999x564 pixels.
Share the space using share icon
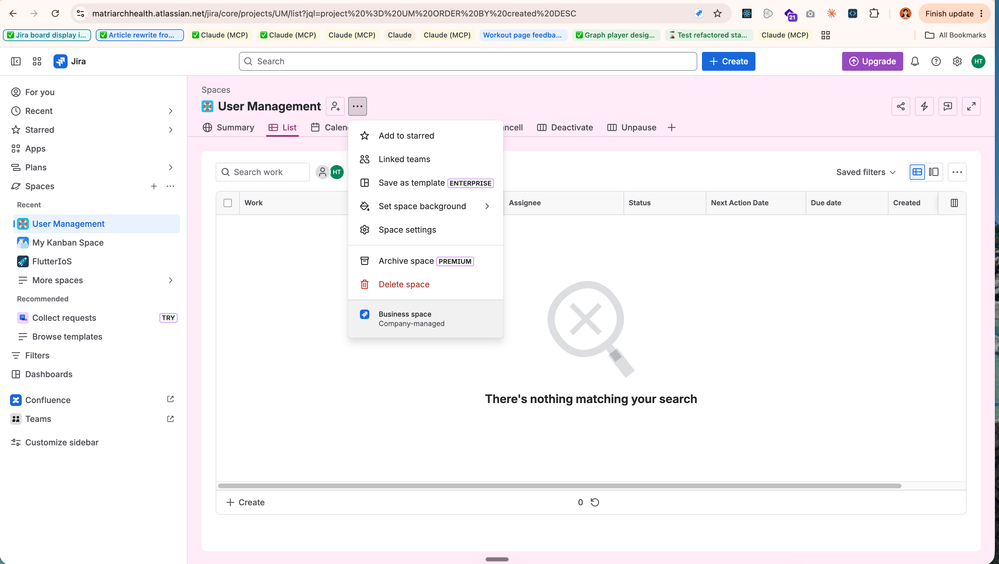tap(900, 106)
